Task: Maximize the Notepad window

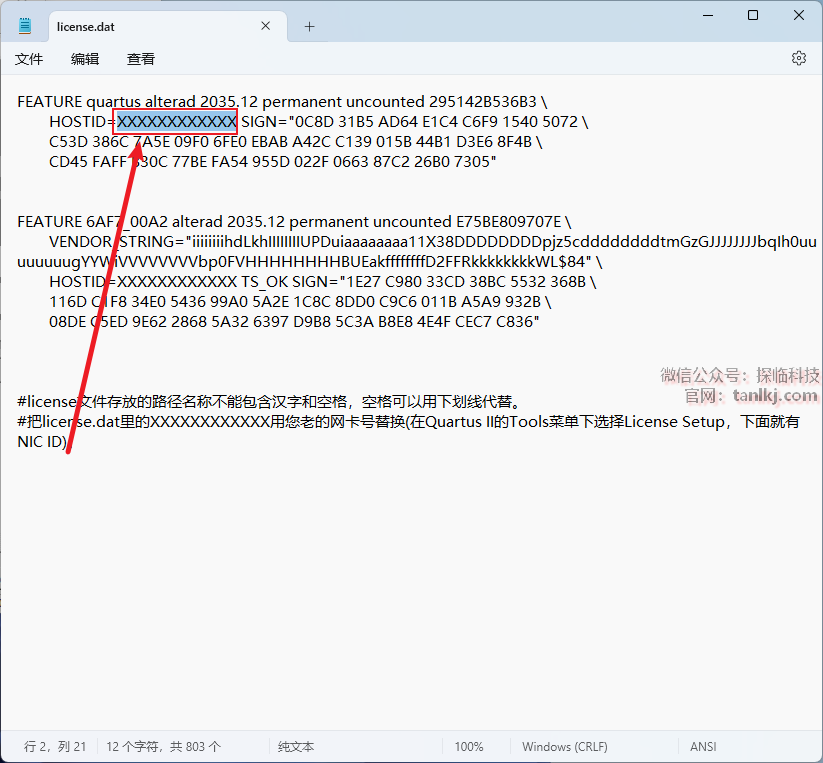Action: [x=753, y=15]
